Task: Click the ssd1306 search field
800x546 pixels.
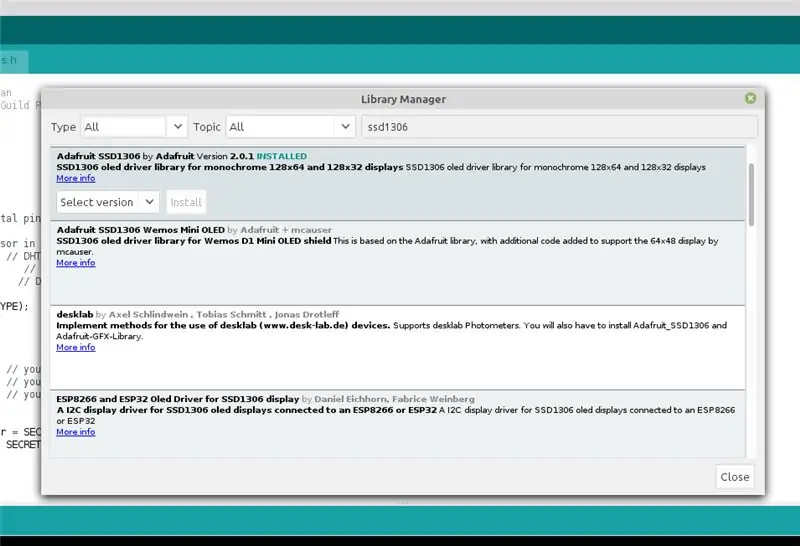Action: pos(559,127)
